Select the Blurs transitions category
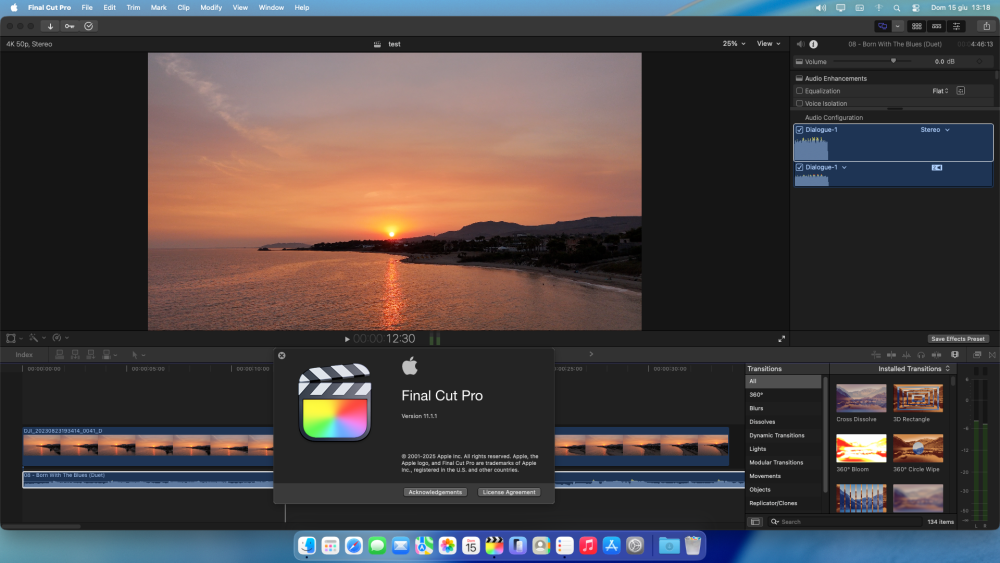The width and height of the screenshot is (1000, 563). pyautogui.click(x=756, y=408)
